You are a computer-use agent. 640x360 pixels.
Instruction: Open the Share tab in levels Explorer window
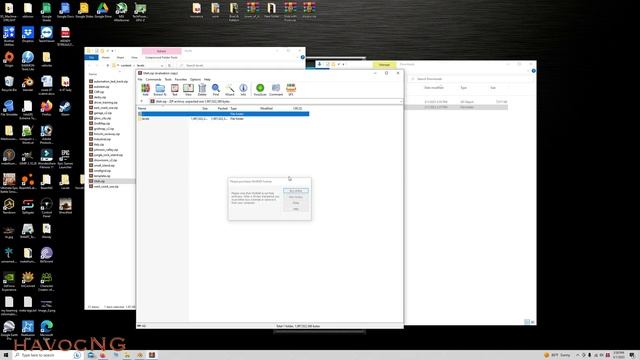(120, 58)
